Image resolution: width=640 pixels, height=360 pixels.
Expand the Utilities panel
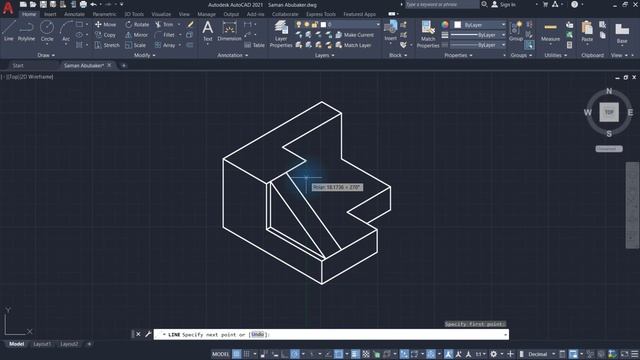556,55
